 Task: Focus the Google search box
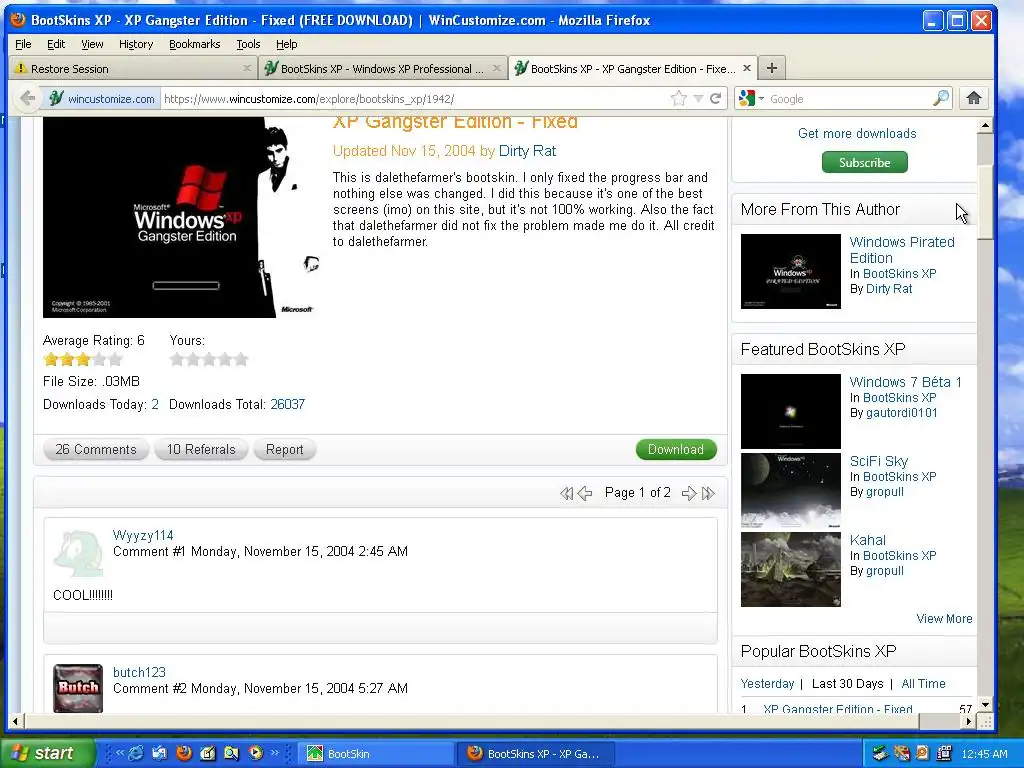pyautogui.click(x=849, y=99)
